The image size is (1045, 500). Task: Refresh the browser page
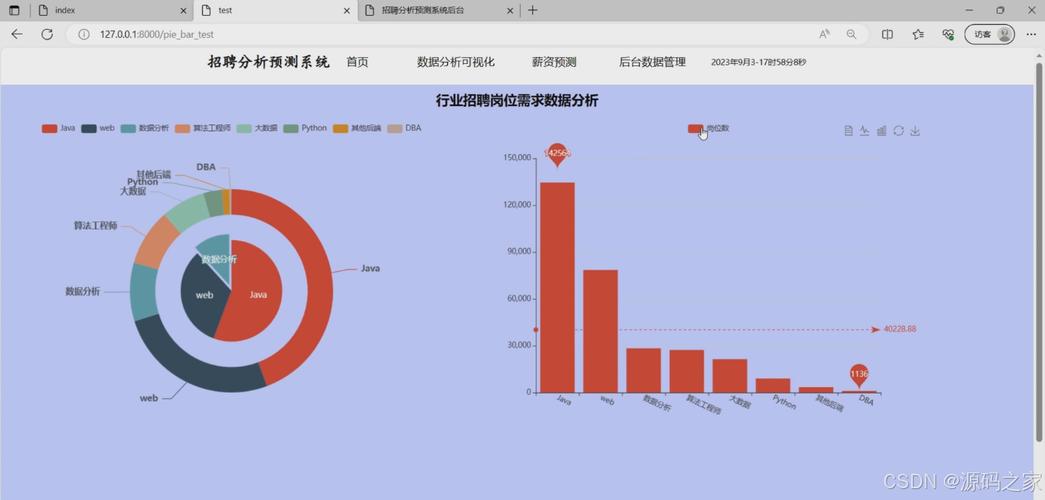[46, 34]
